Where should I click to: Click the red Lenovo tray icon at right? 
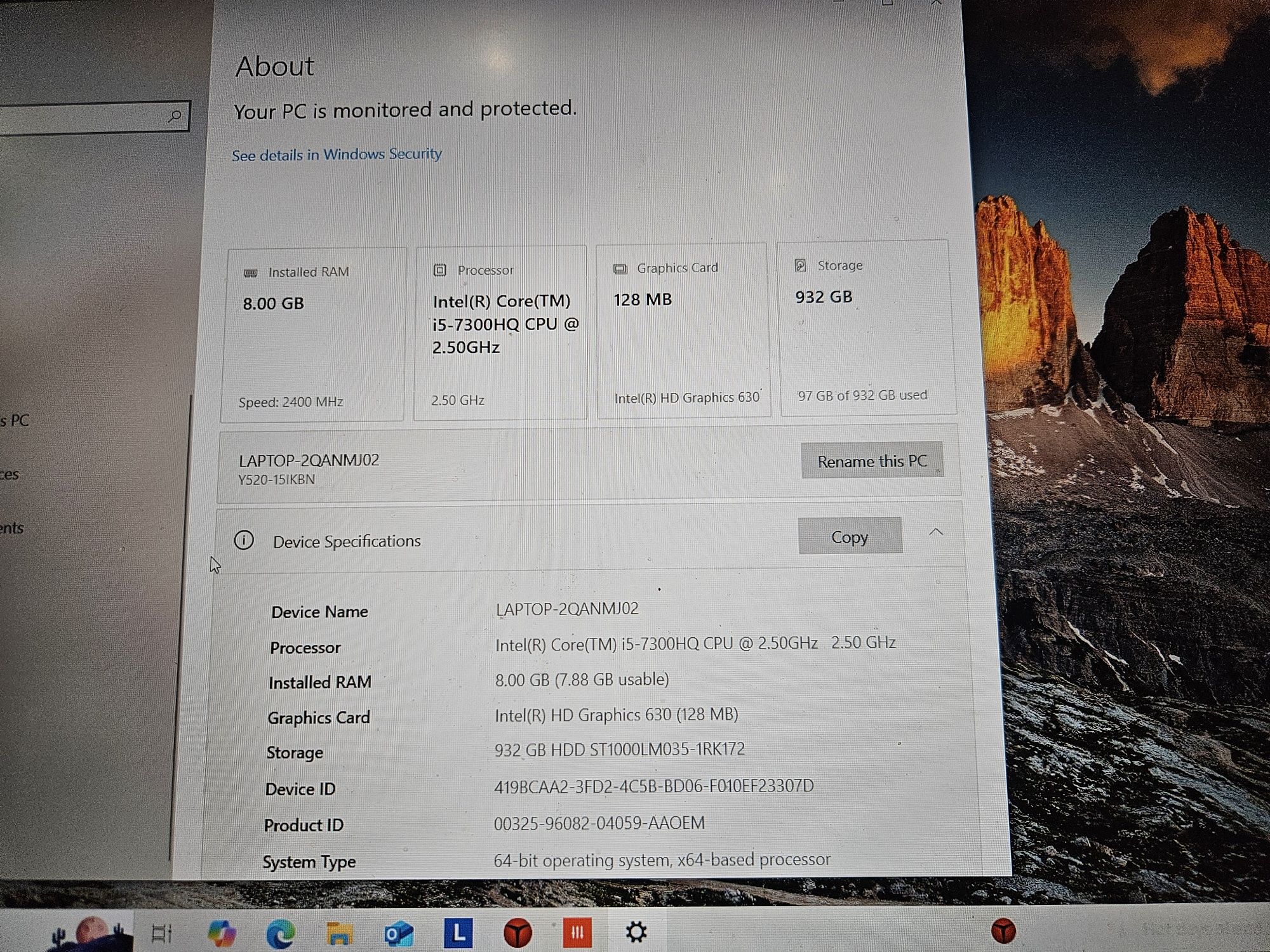pos(1003,931)
